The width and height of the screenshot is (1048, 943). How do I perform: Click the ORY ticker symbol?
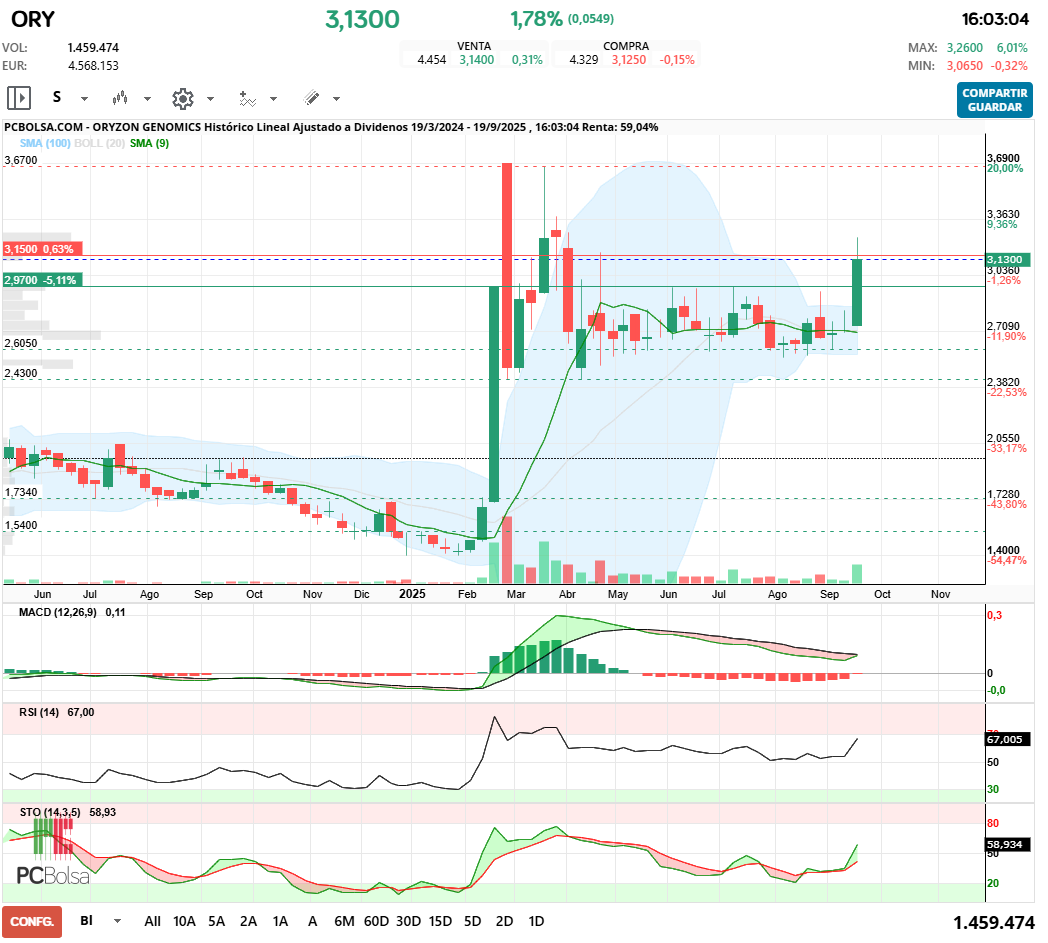click(33, 19)
